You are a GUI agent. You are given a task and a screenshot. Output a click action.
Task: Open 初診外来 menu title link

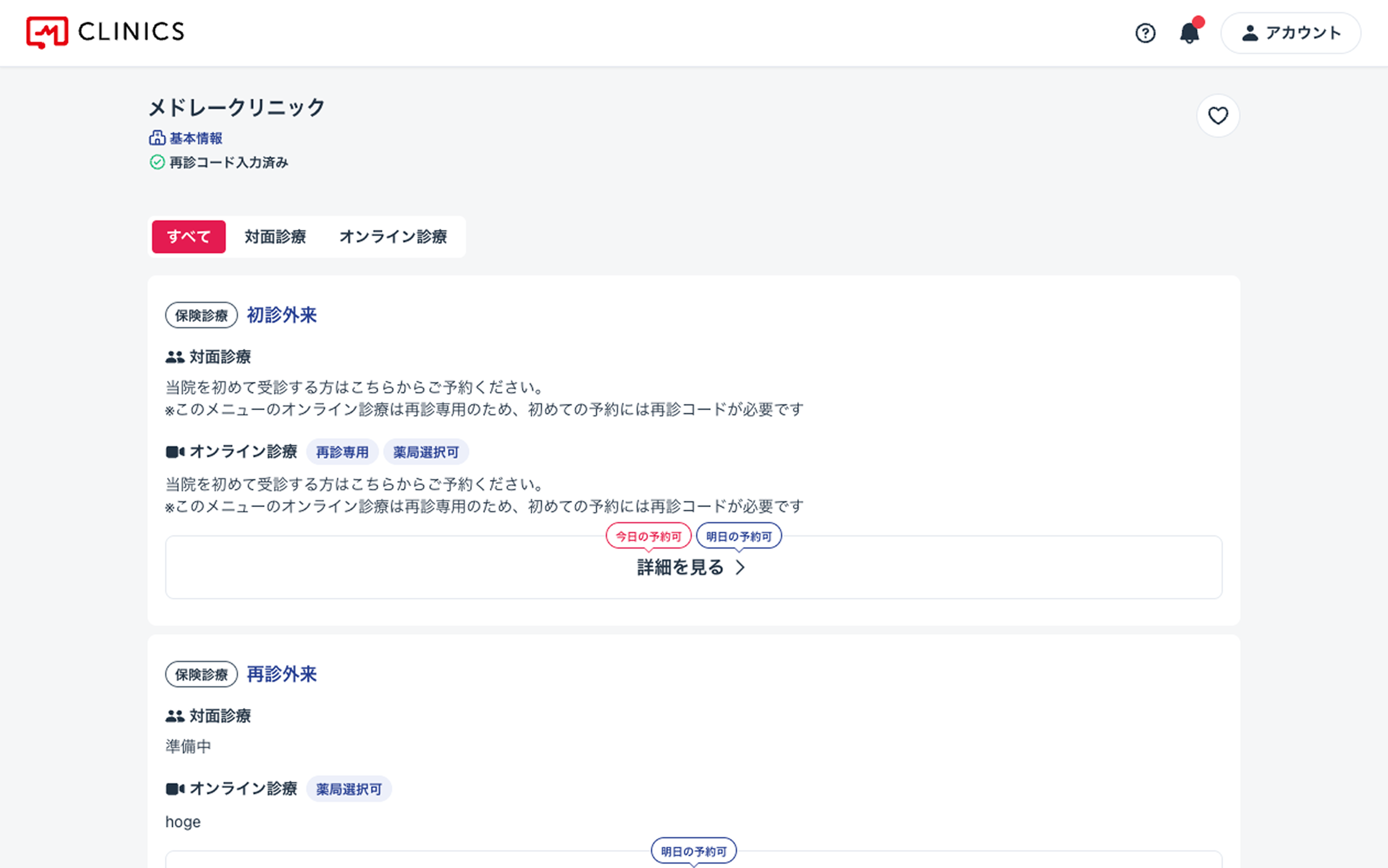281,315
